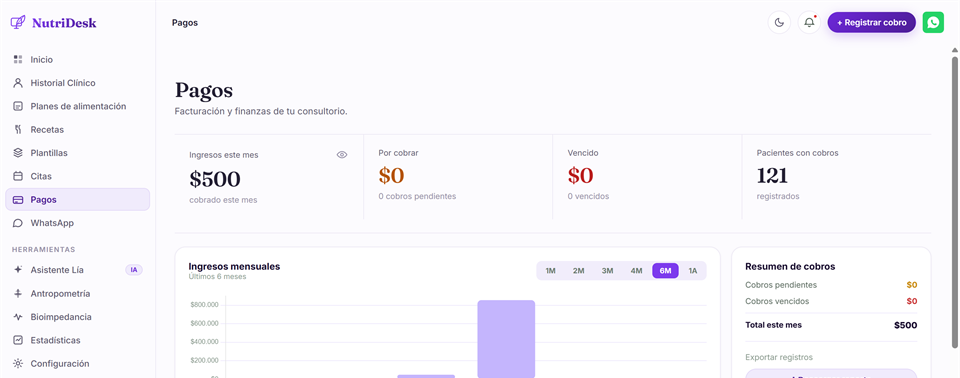This screenshot has width=960, height=378.
Task: Click the Historial Clínico person icon
Action: (18, 83)
